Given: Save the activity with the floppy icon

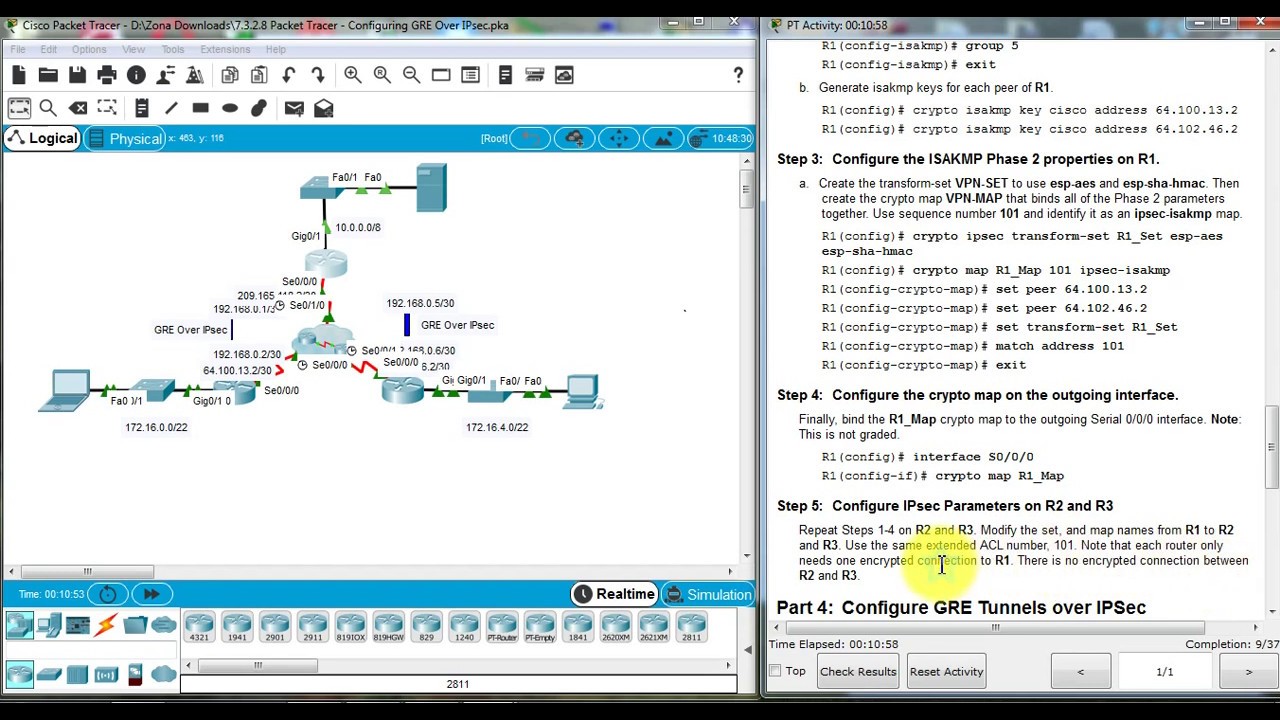Looking at the screenshot, I should click(x=77, y=75).
